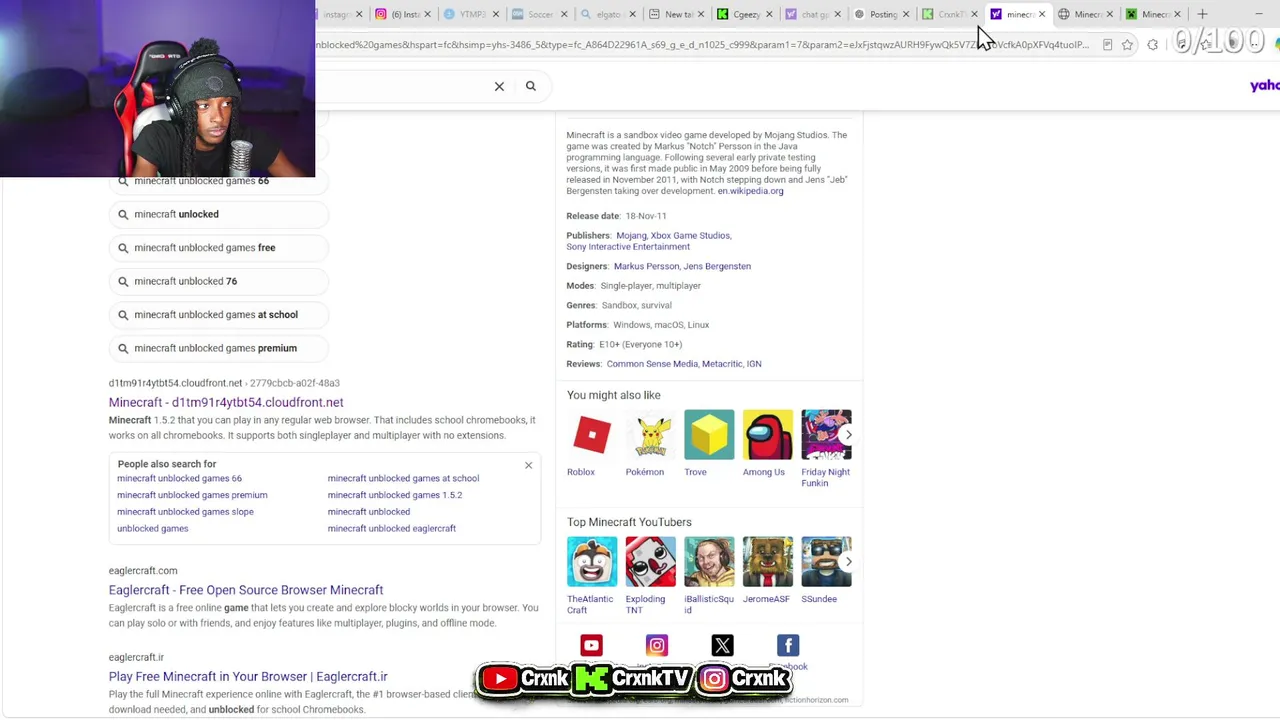
Task: Open Minecraft's YouTube profile icon
Action: [x=591, y=646]
